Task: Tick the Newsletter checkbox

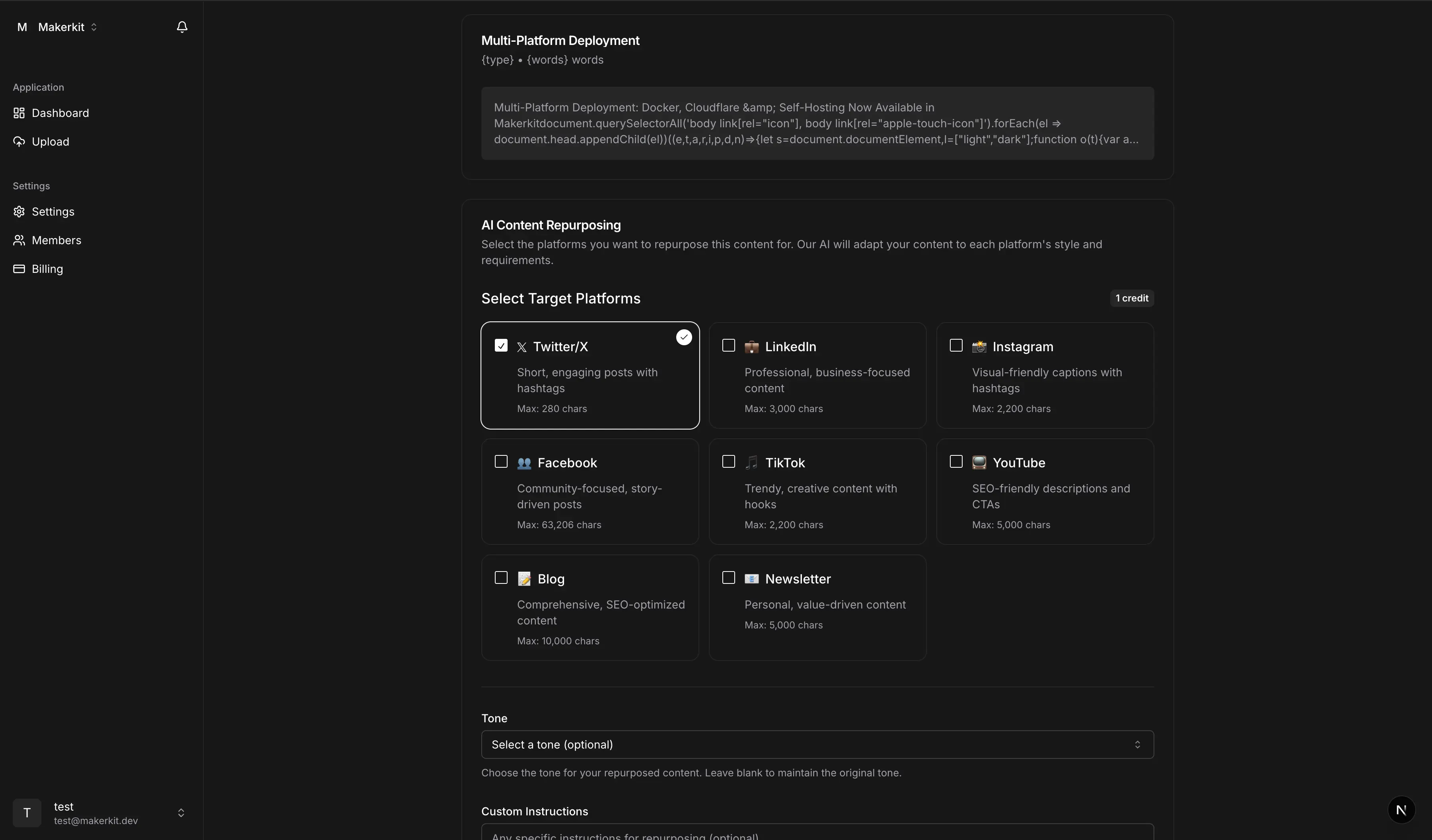Action: tap(728, 577)
